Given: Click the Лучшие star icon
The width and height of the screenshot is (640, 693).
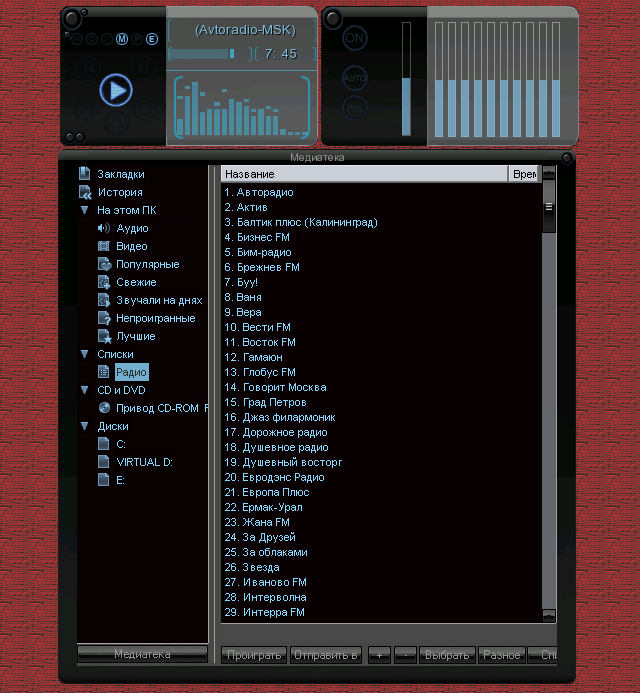Looking at the screenshot, I should (x=104, y=336).
